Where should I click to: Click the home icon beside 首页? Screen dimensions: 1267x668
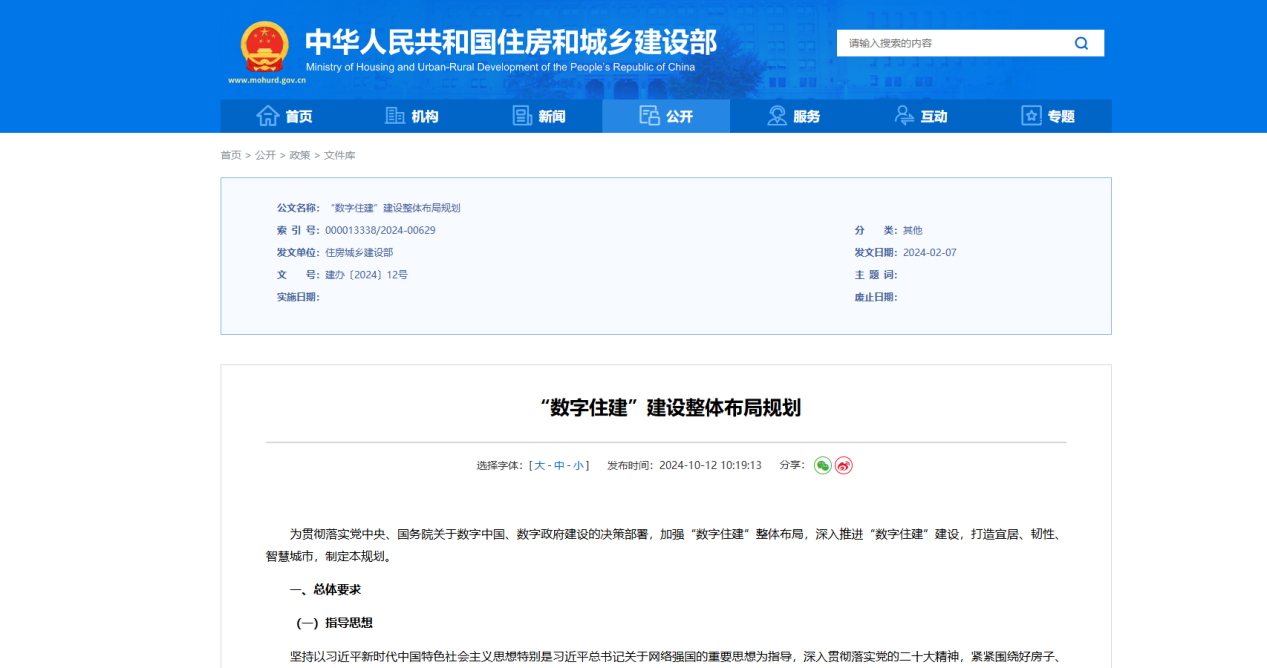(x=267, y=116)
